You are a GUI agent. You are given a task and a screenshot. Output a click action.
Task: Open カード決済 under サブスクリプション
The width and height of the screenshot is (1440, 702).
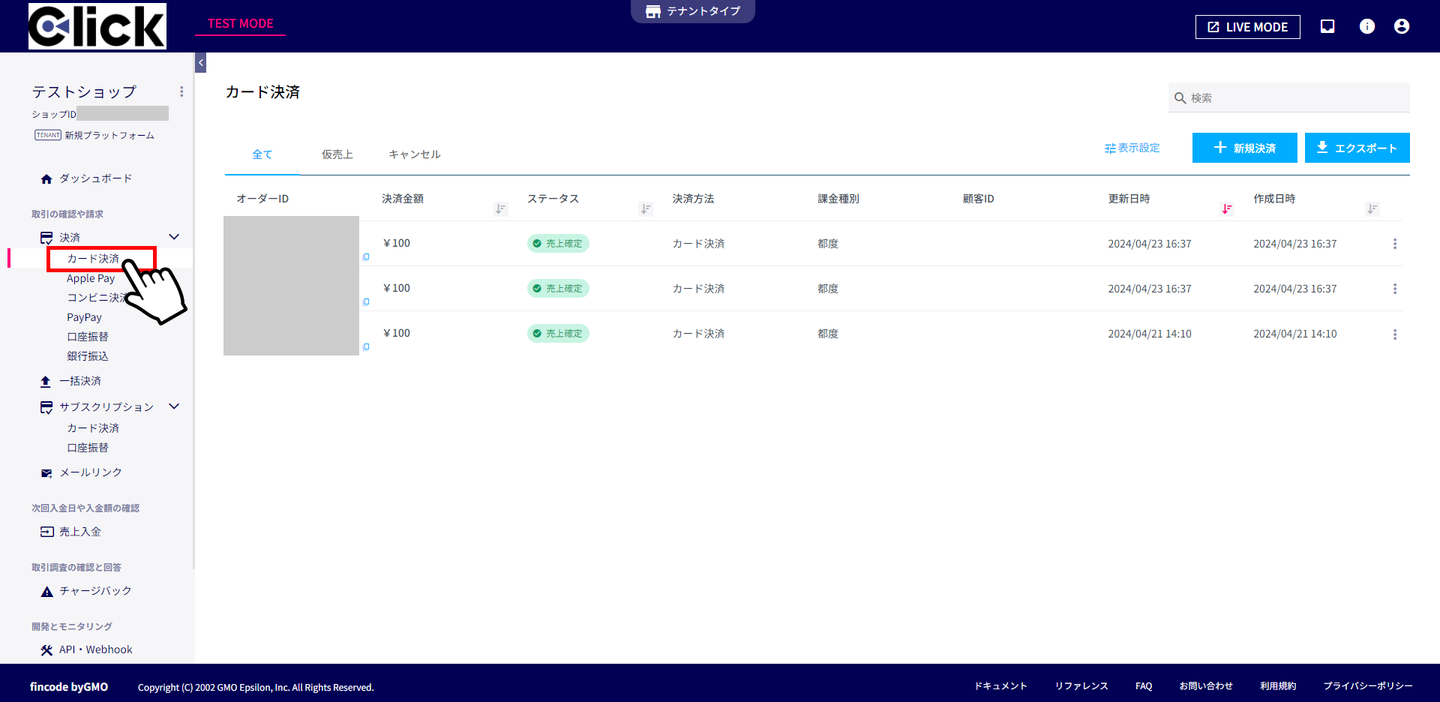pyautogui.click(x=93, y=428)
